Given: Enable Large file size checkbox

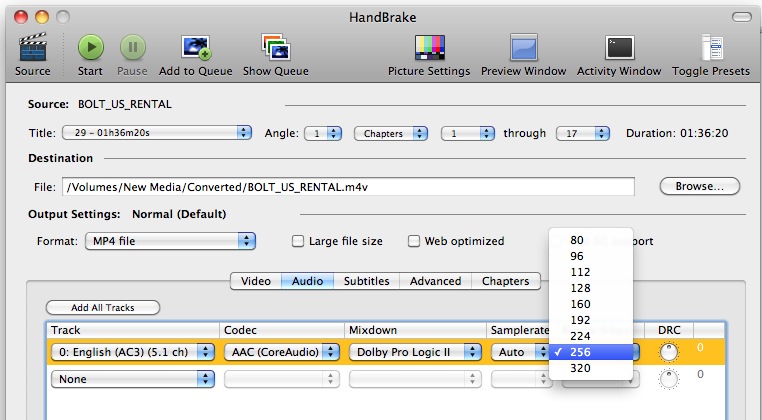Looking at the screenshot, I should coord(297,241).
